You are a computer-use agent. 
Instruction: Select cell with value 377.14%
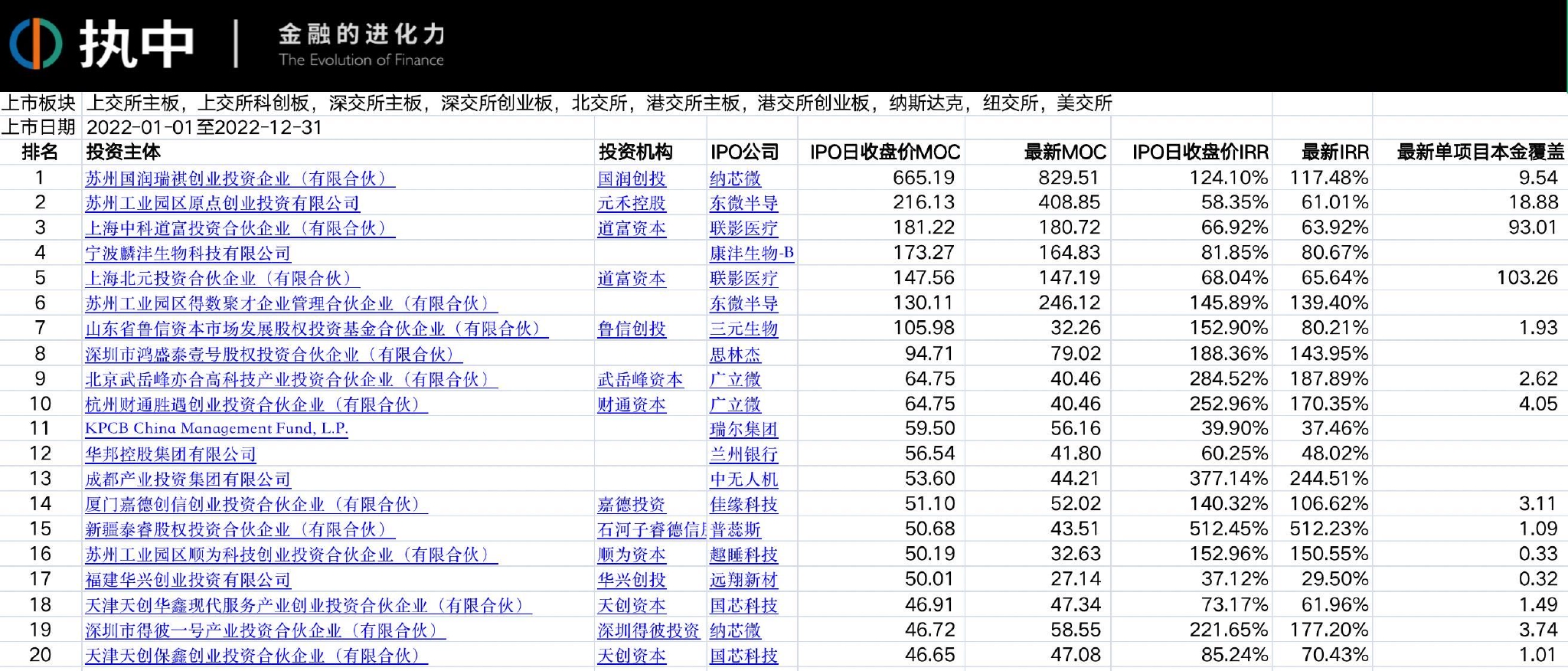[x=1228, y=479]
